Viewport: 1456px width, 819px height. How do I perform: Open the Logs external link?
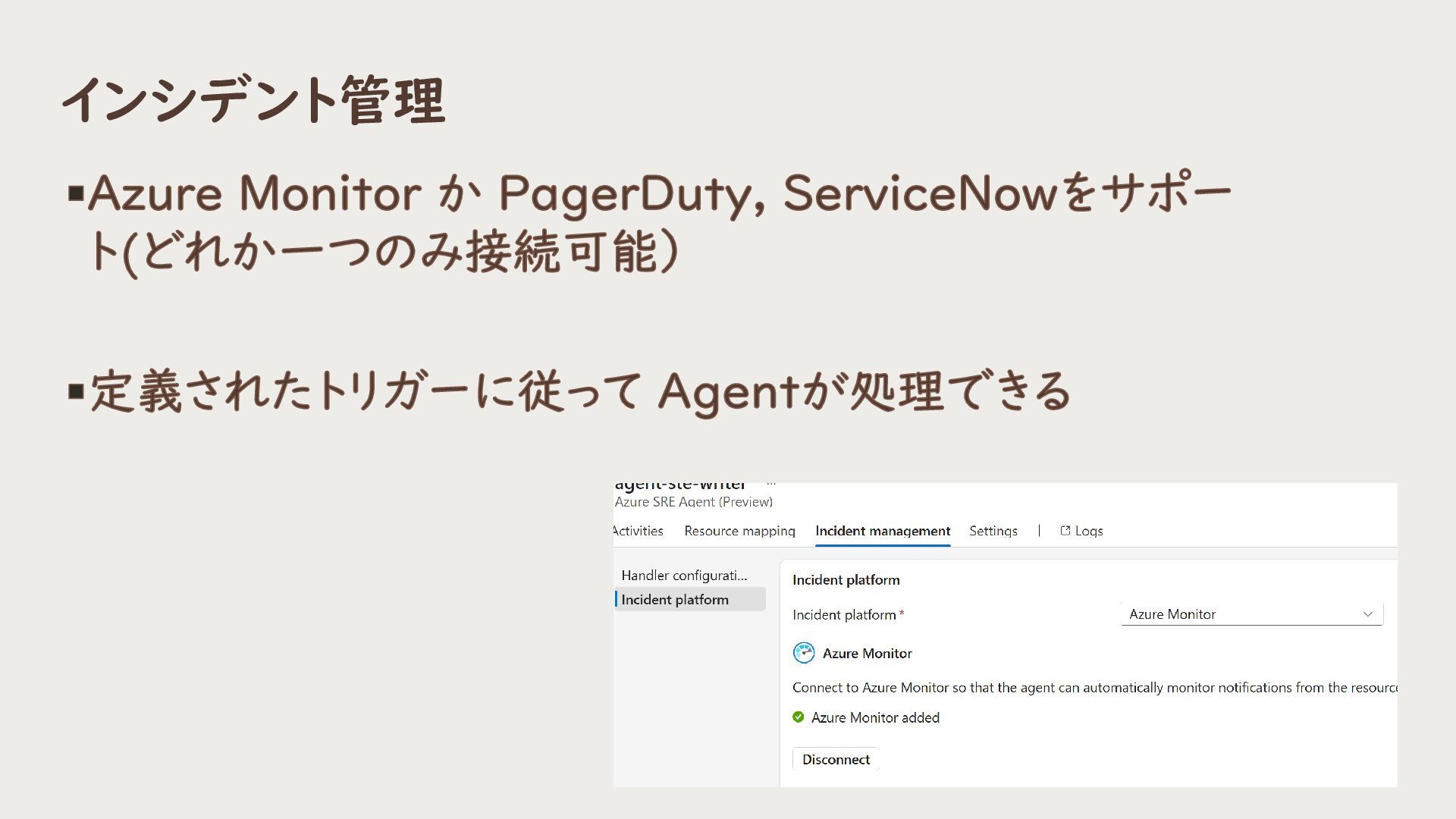pyautogui.click(x=1081, y=531)
